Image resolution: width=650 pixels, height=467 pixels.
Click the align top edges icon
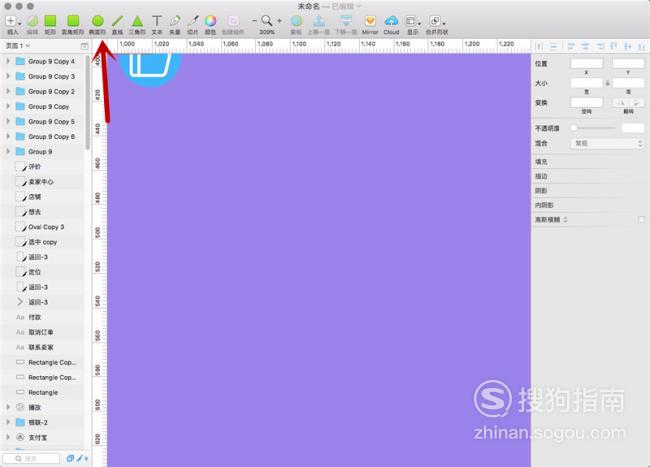(x=614, y=46)
